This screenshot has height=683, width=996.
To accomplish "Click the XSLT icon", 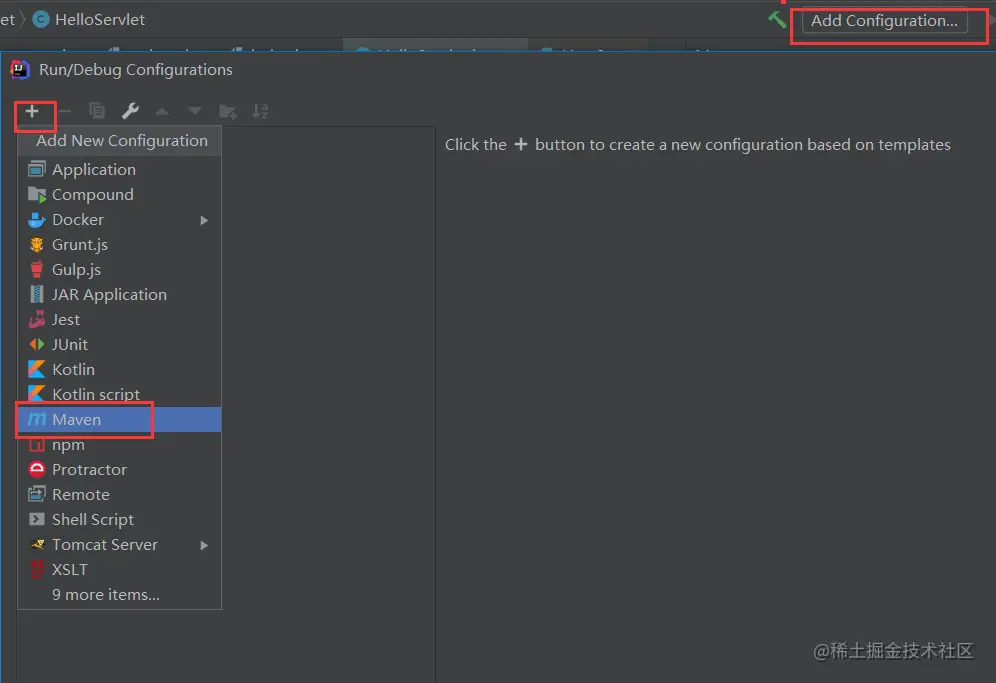I will click(37, 569).
